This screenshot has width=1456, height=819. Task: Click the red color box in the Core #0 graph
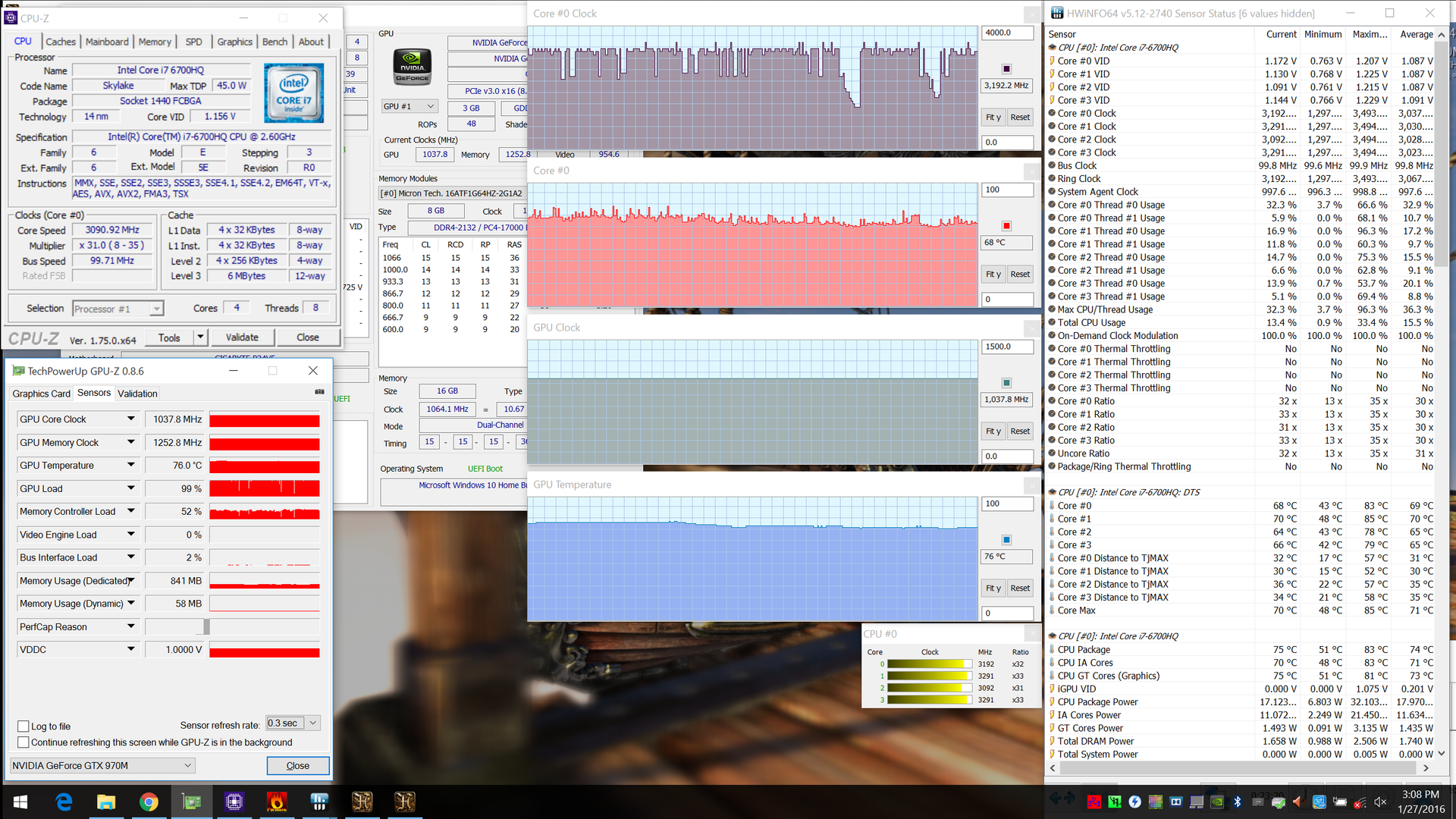[x=1006, y=226]
